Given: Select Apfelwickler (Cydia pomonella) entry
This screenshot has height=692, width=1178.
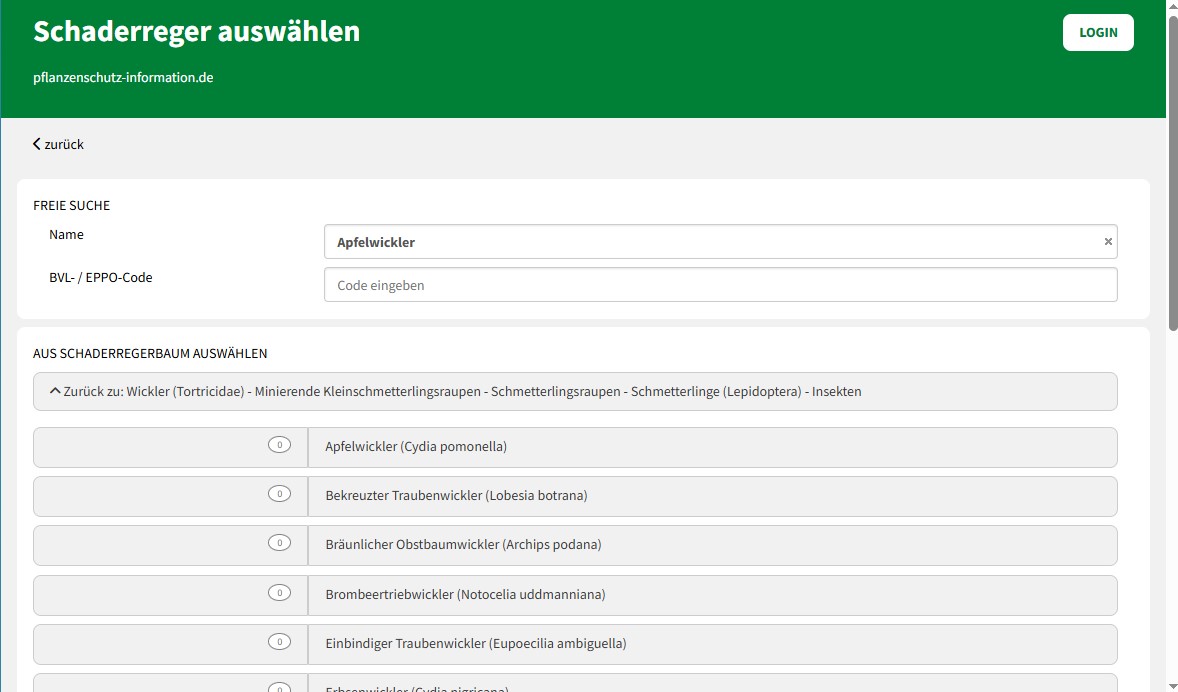Looking at the screenshot, I should point(416,447).
